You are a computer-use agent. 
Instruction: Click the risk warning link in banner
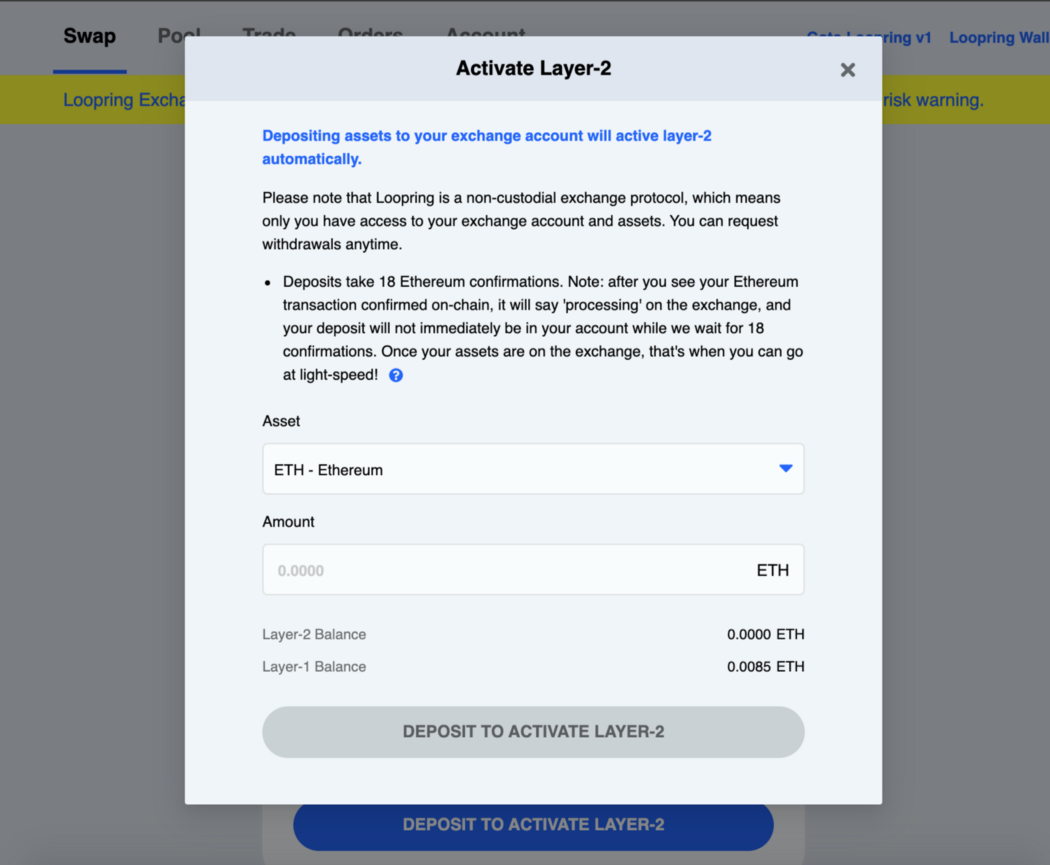[934, 100]
